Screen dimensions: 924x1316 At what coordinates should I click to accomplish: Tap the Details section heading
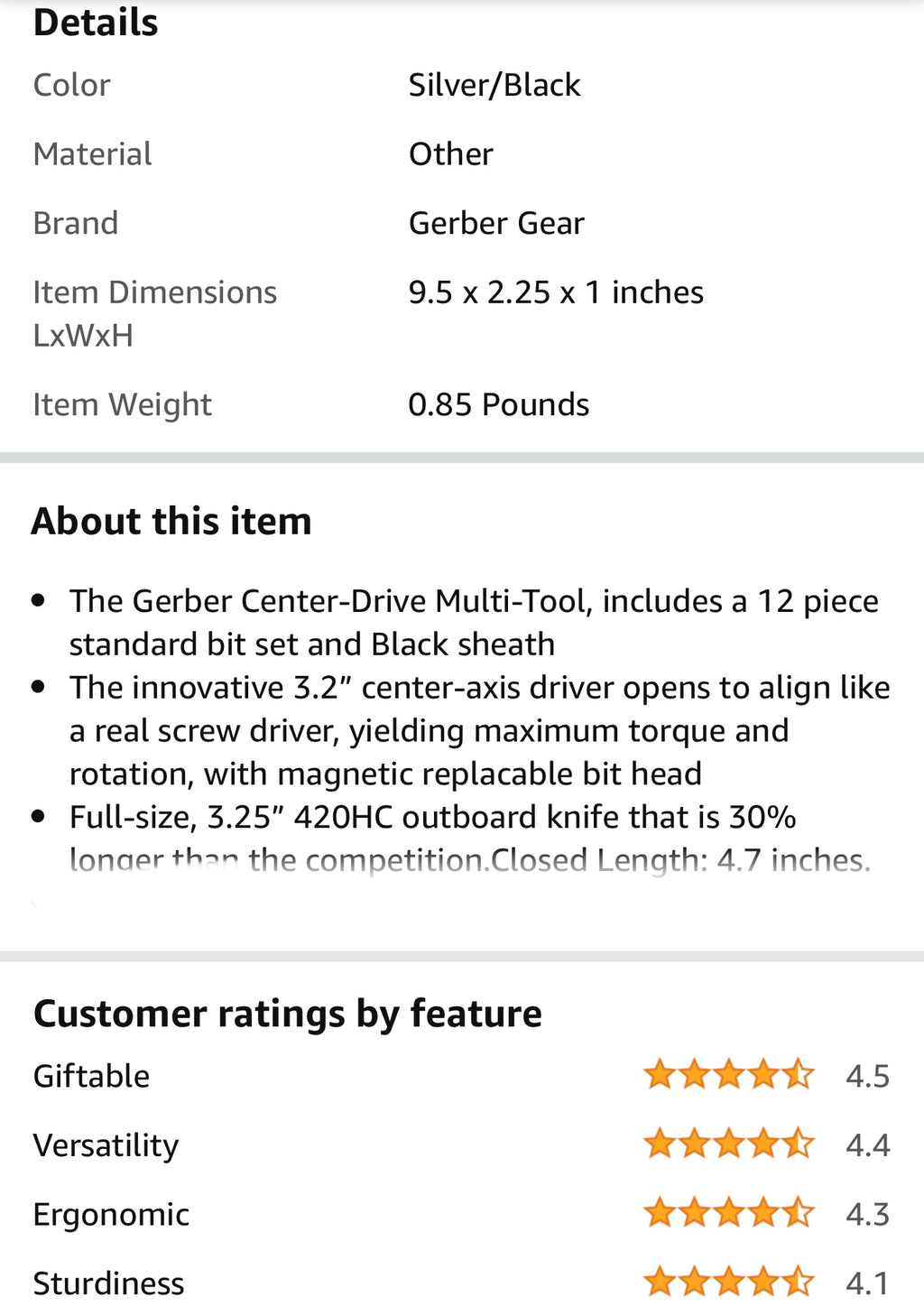[96, 23]
